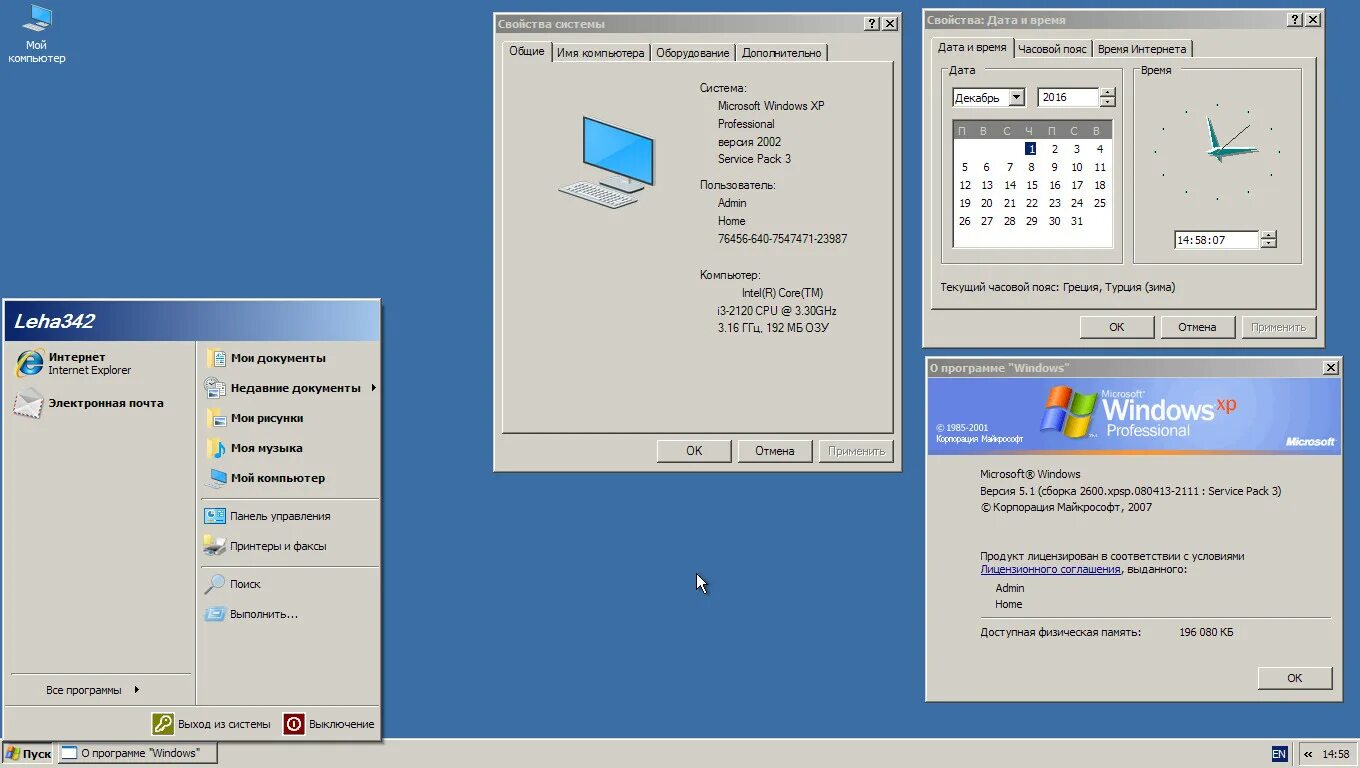
Task: Click the Пуск start button
Action: [x=28, y=754]
